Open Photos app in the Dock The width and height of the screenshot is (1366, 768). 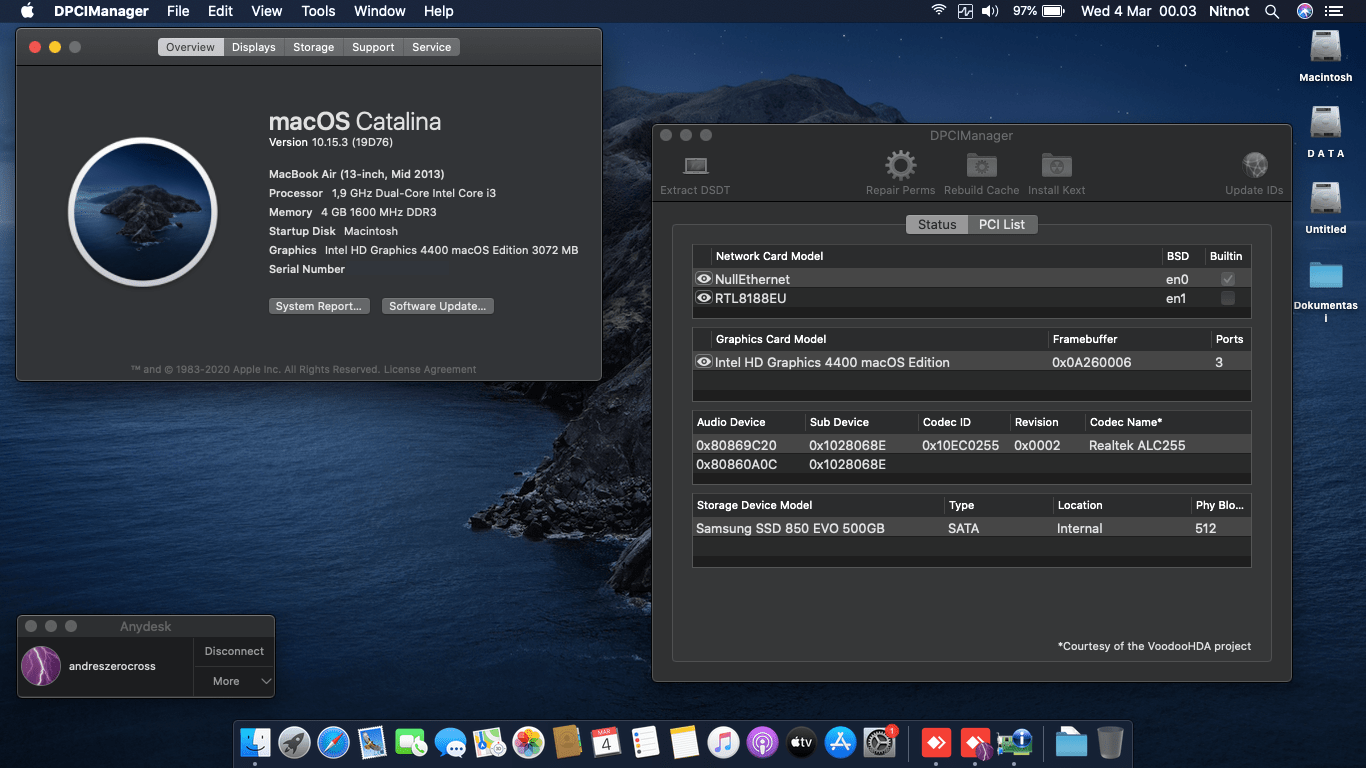[528, 742]
